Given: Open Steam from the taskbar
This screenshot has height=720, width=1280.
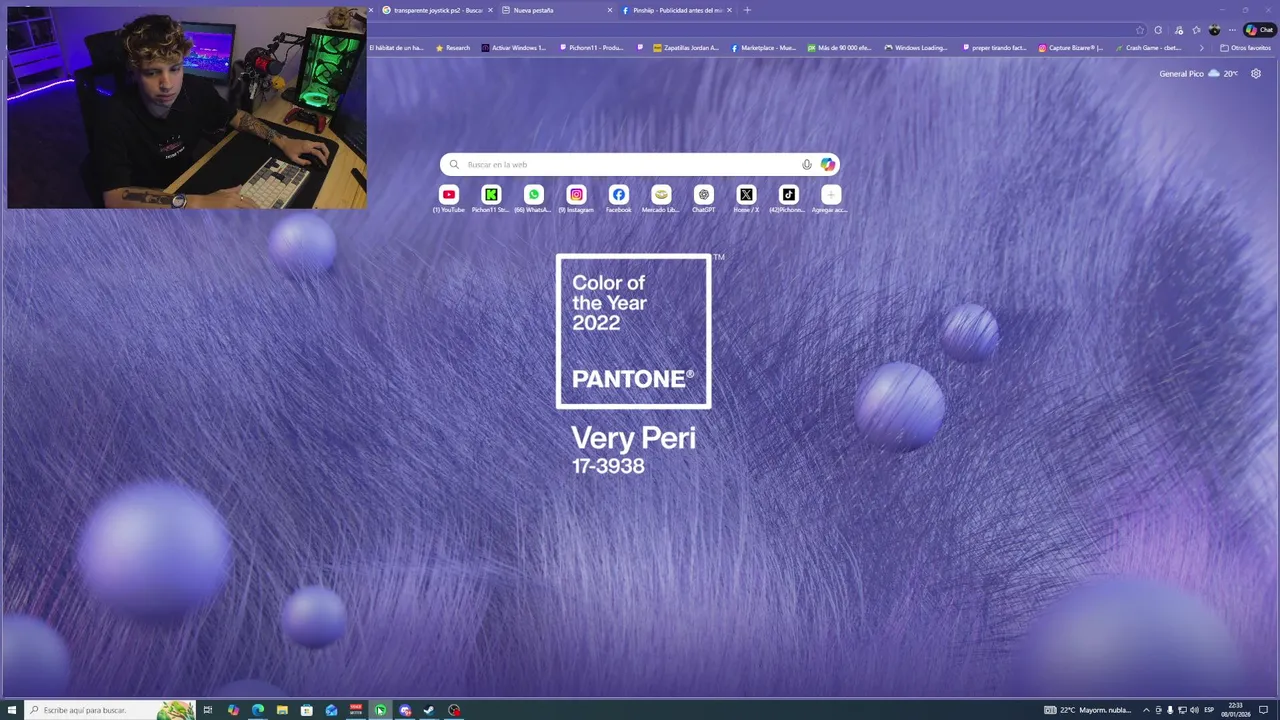Looking at the screenshot, I should (429, 710).
